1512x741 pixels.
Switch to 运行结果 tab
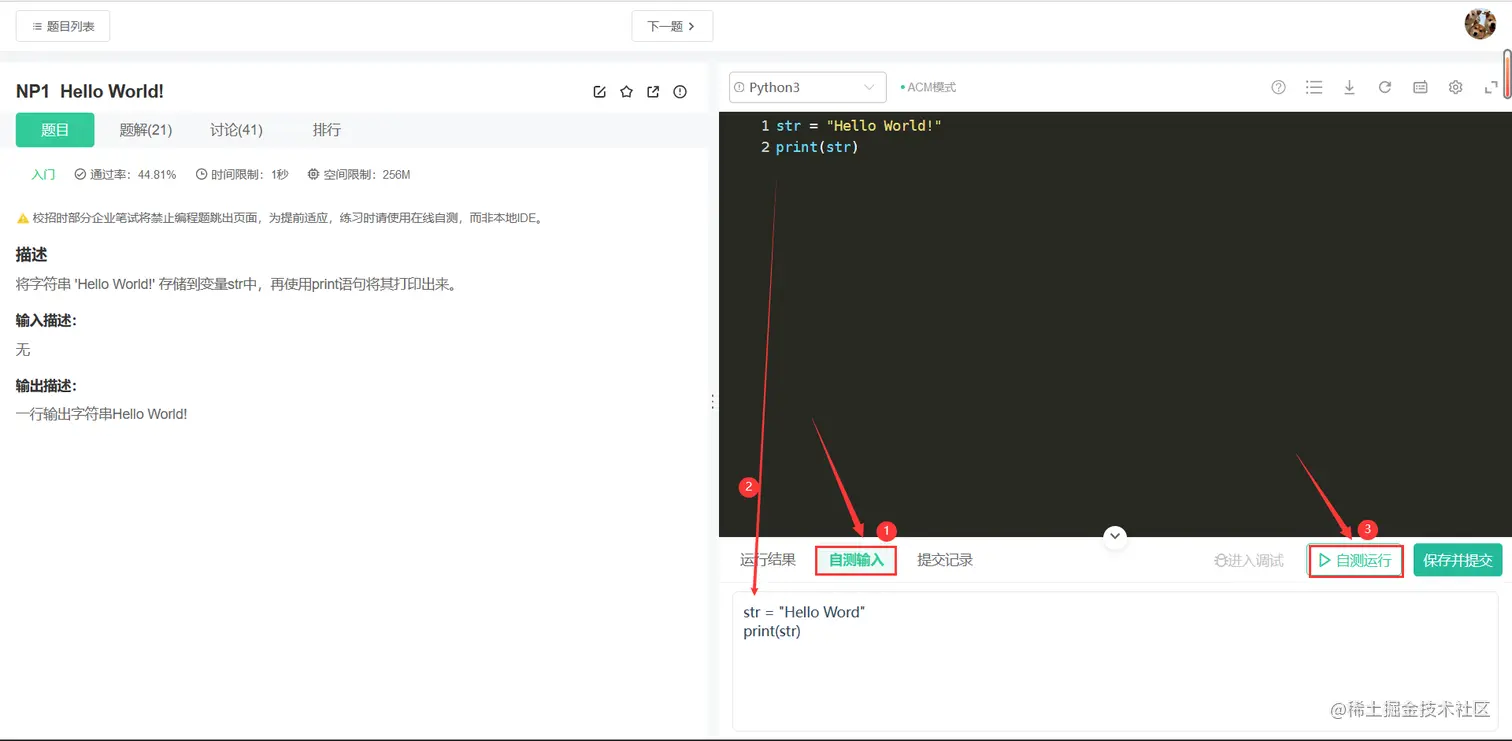point(768,560)
